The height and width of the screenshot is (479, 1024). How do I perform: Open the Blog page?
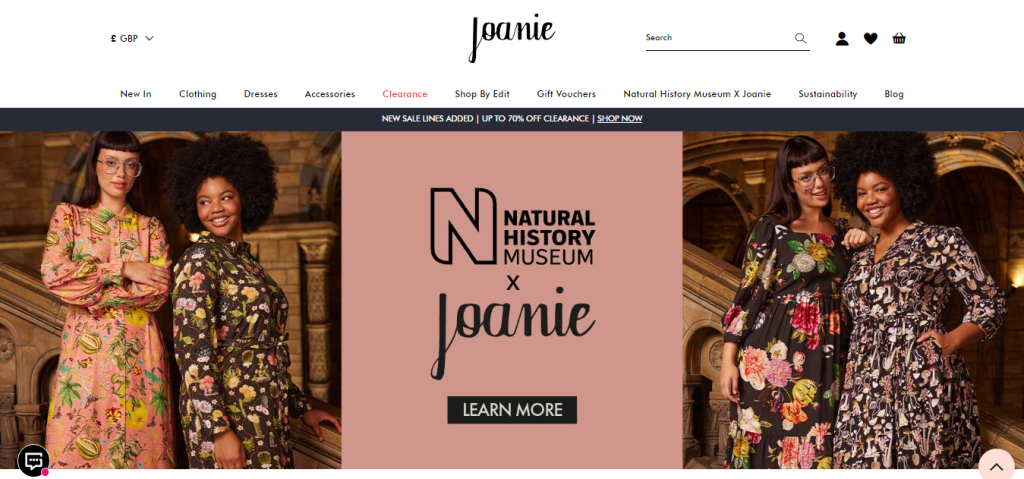pos(894,94)
